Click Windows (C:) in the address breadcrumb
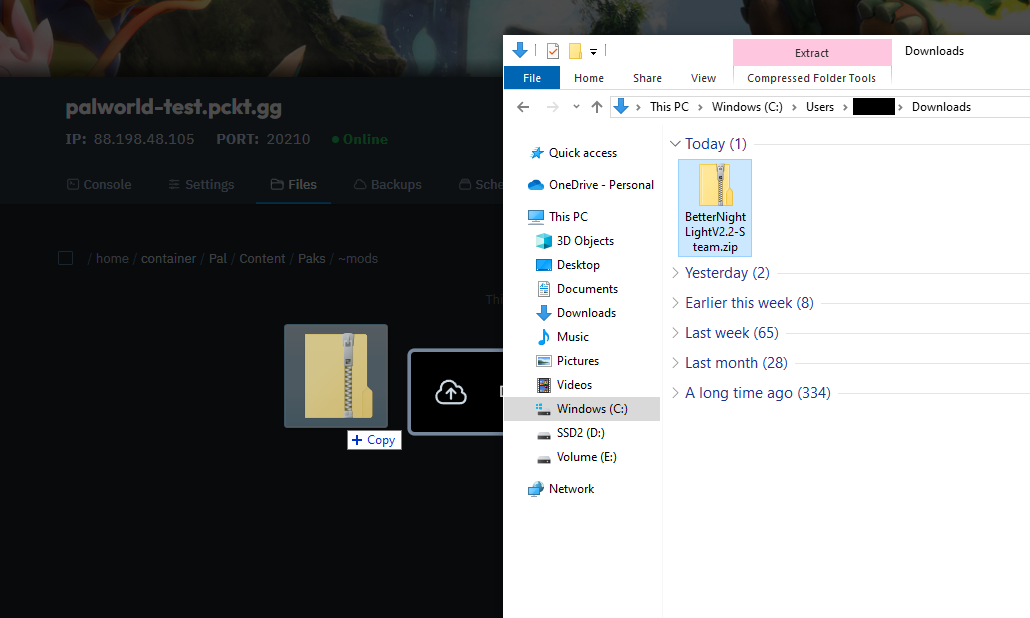The height and width of the screenshot is (618, 1030). click(x=747, y=107)
